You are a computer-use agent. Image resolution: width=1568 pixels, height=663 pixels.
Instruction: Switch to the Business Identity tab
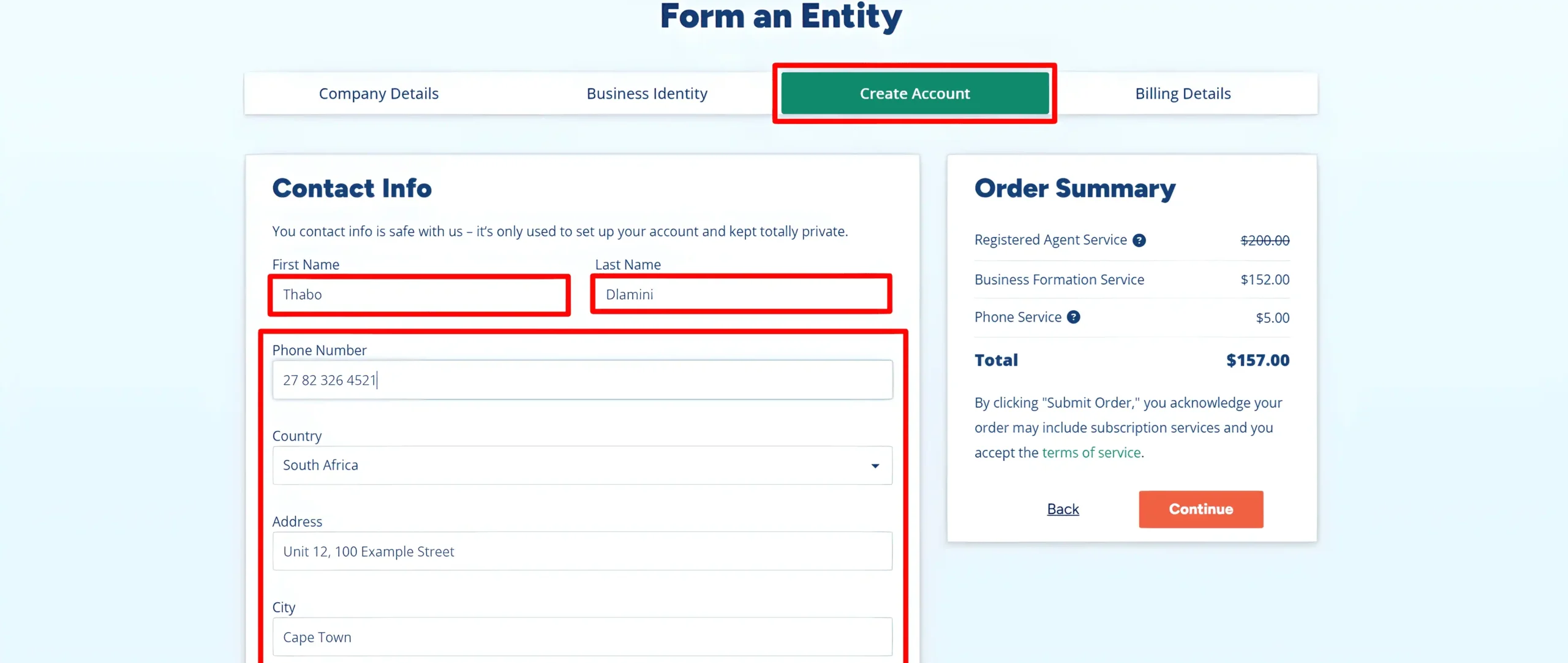coord(647,93)
